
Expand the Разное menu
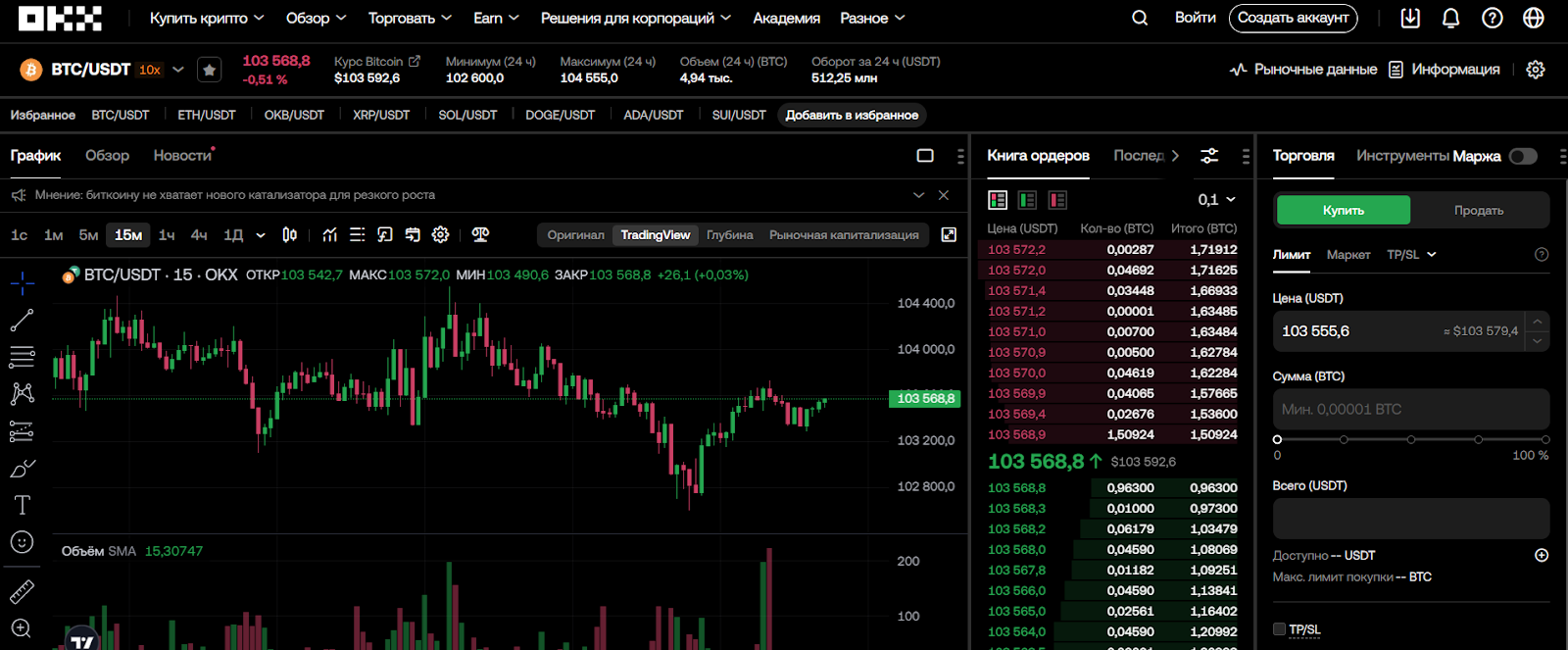pos(872,18)
